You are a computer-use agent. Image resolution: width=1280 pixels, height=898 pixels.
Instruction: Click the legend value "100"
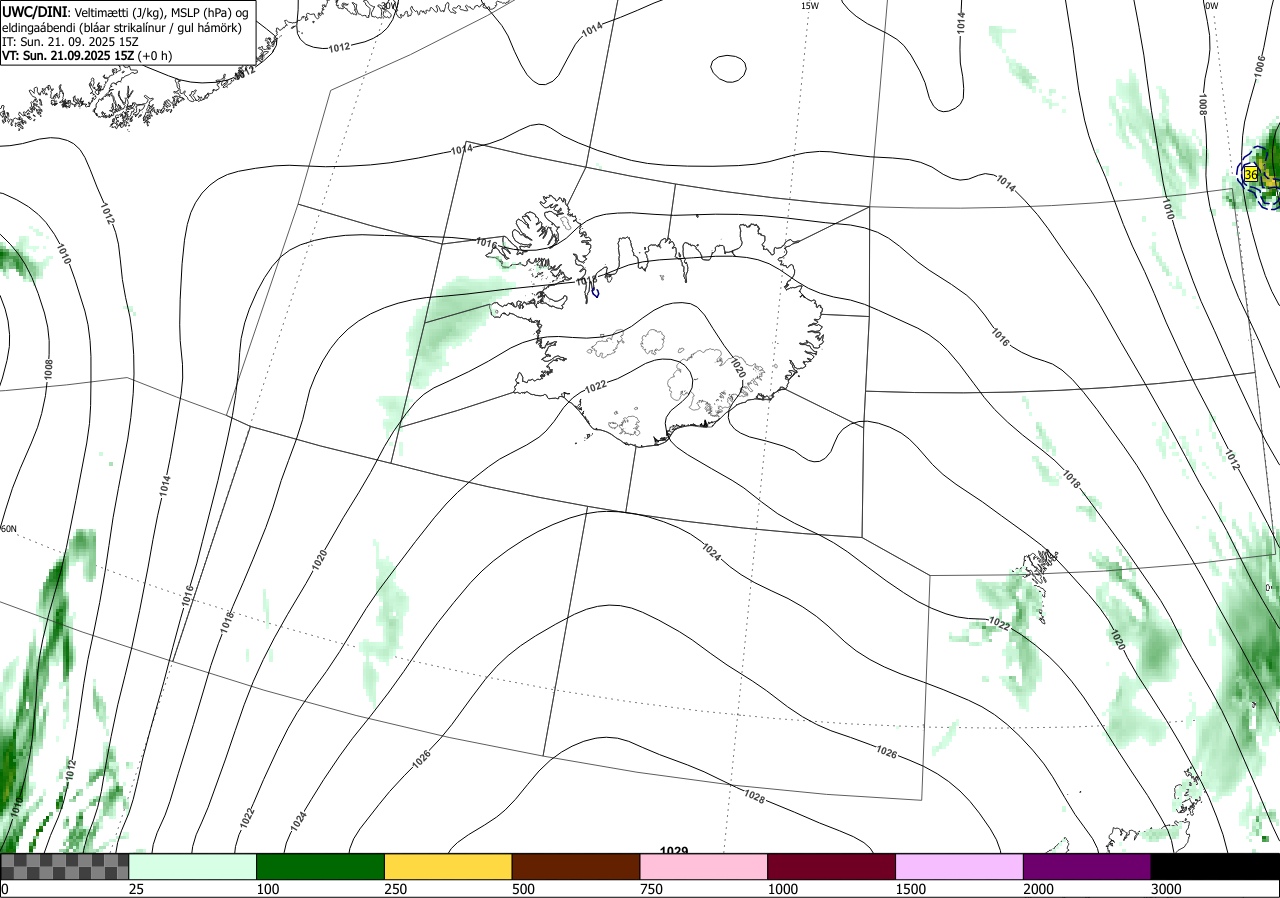[x=268, y=889]
